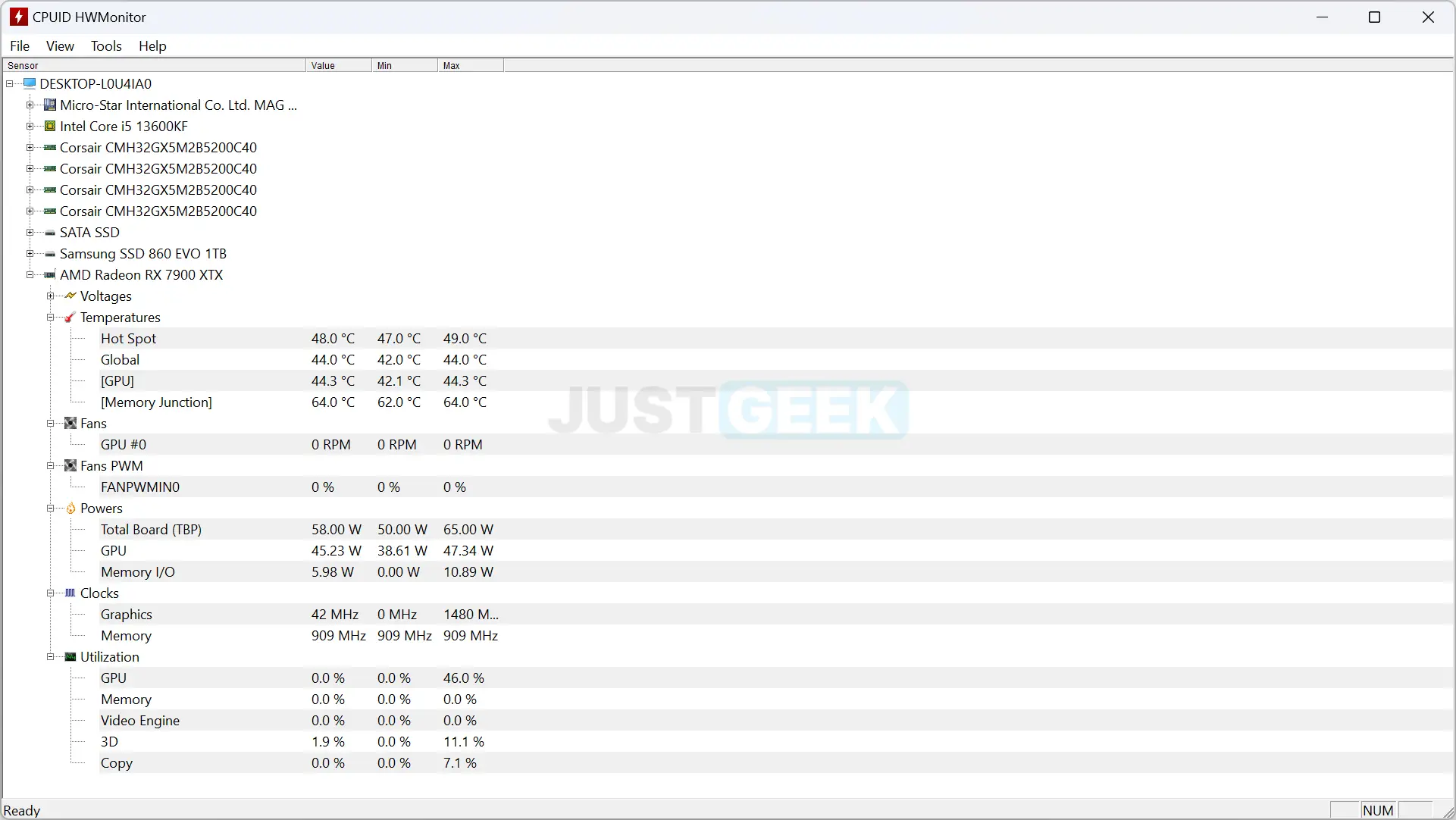The width and height of the screenshot is (1456, 820).
Task: Collapse the DESKTOP-L0U4IA0 root node
Action: pos(10,84)
